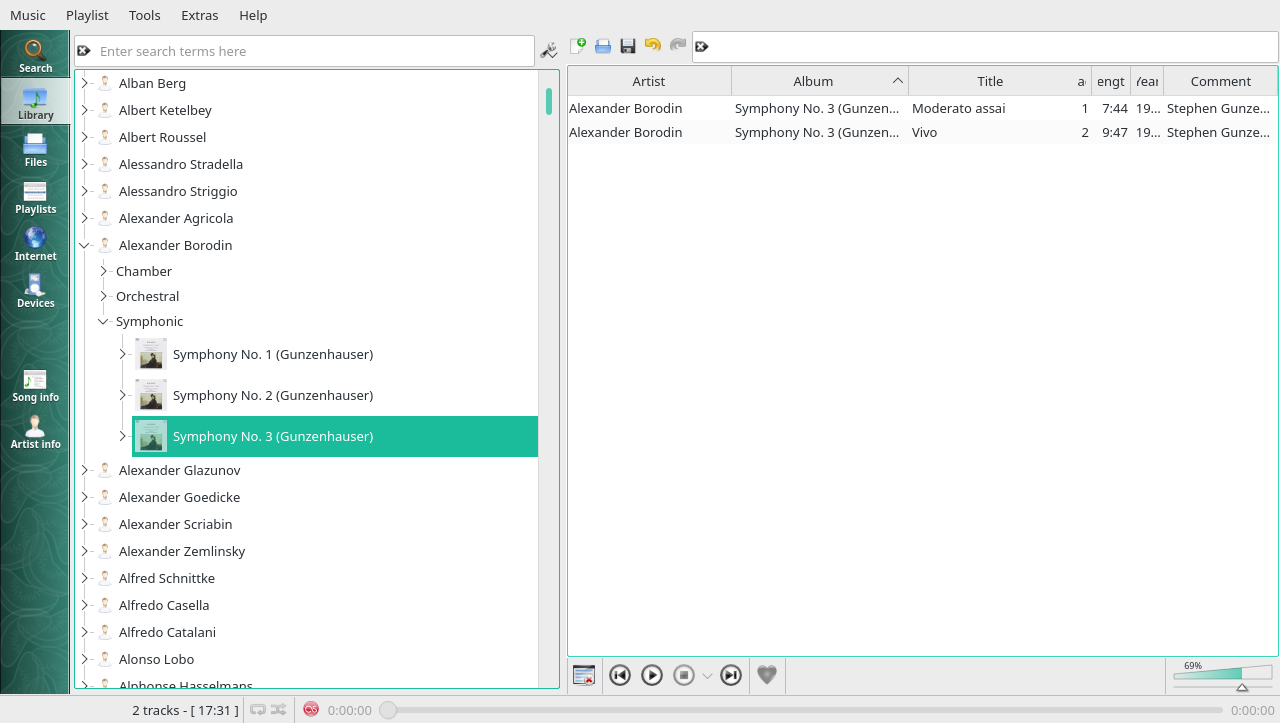Screen dimensions: 1280x723
Task: Switch to the Internet sources panel
Action: click(35, 243)
